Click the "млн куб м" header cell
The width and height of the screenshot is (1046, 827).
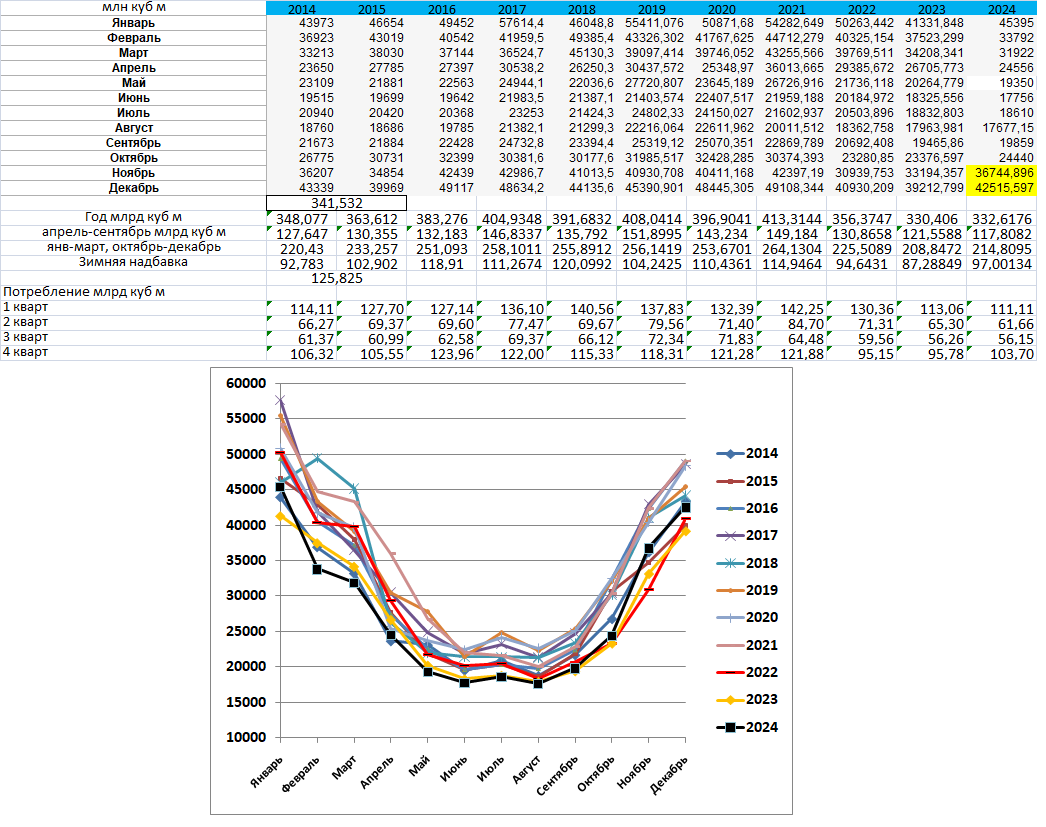[x=133, y=8]
